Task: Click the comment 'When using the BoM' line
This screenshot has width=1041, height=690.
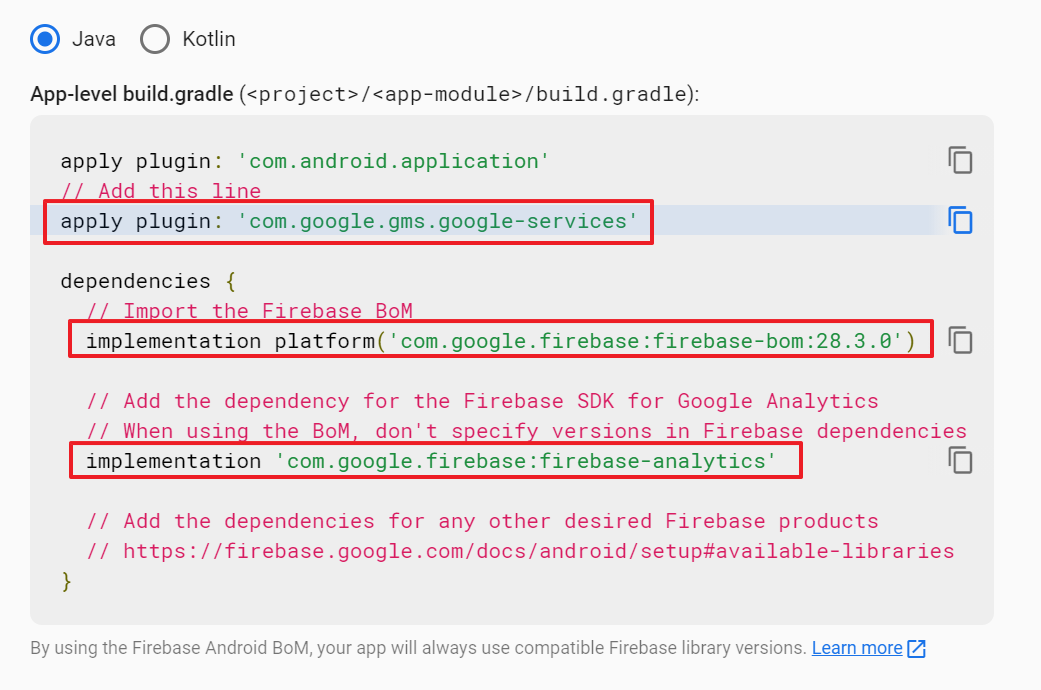Action: [526, 431]
